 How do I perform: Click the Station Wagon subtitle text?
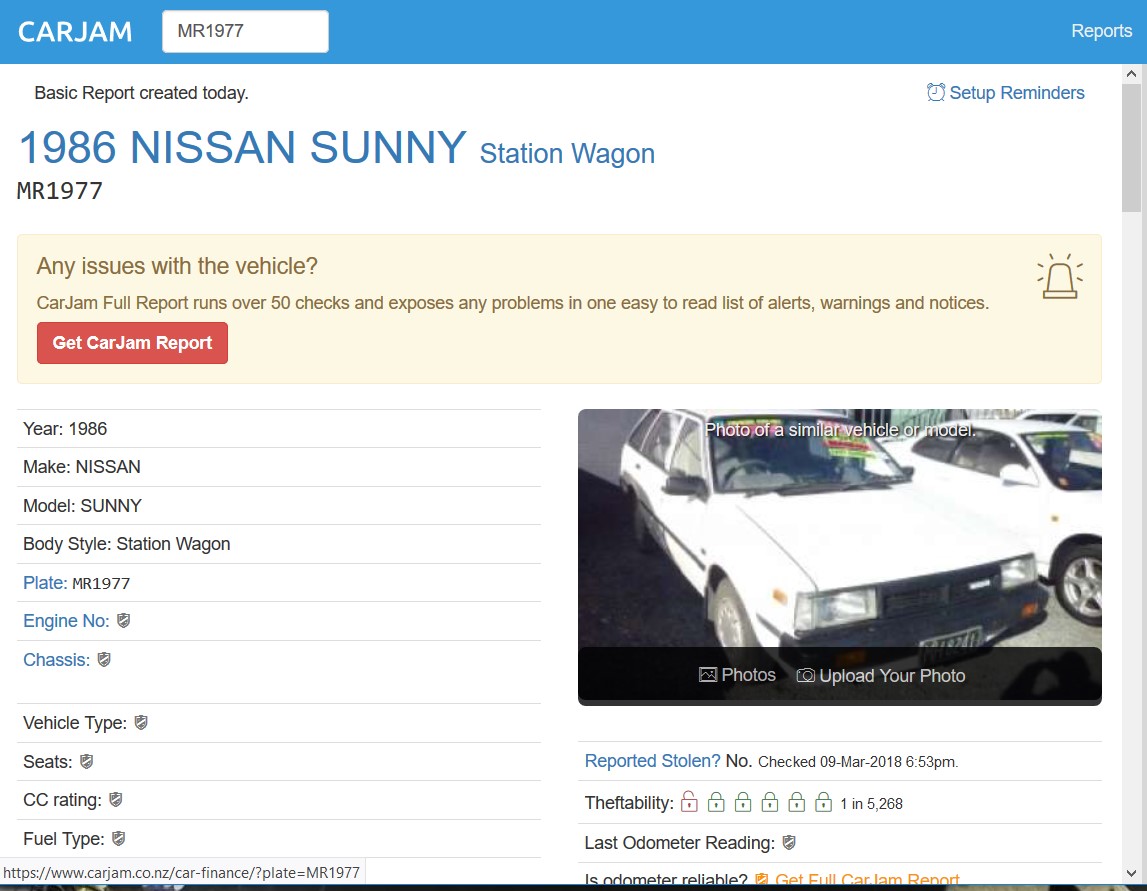pyautogui.click(x=567, y=154)
